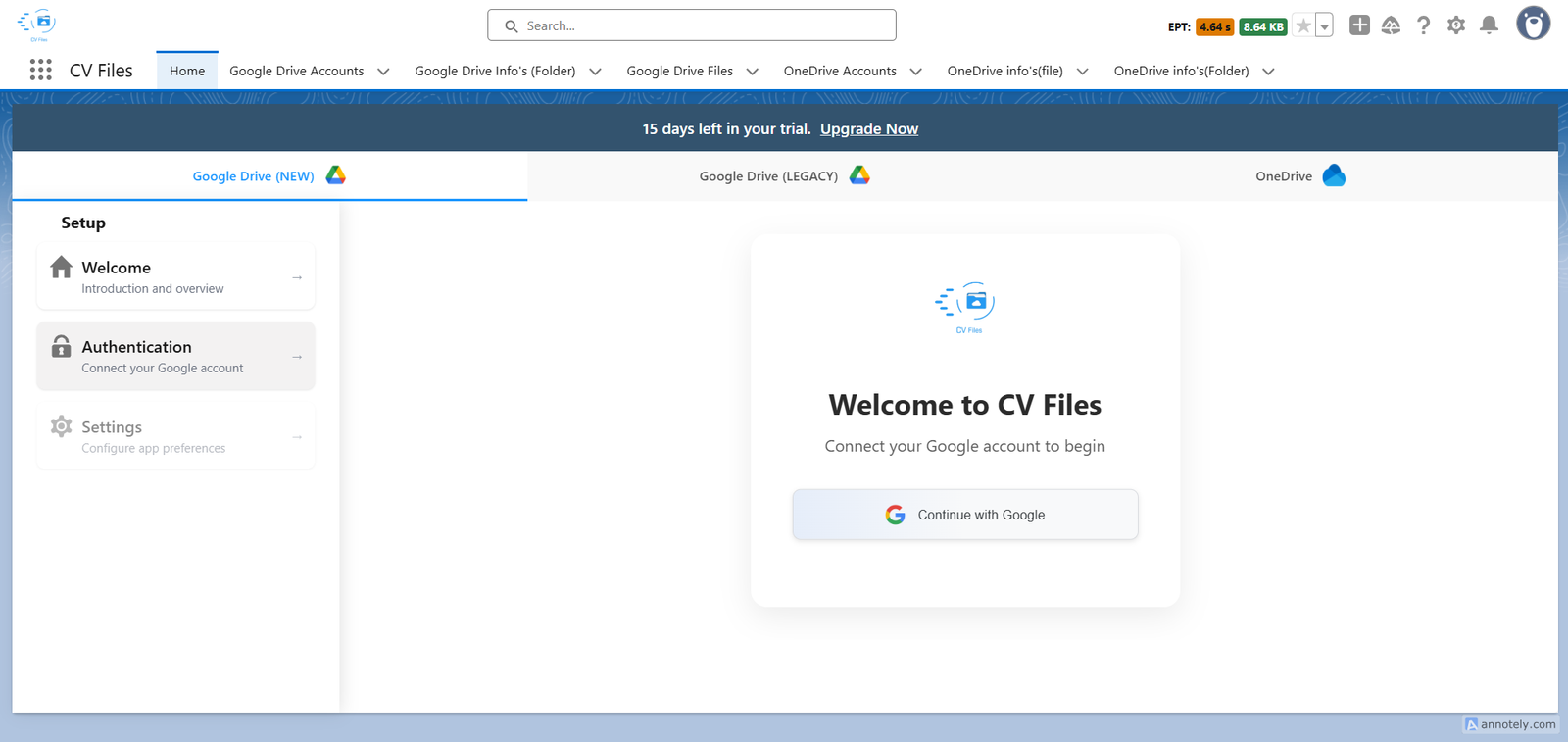Click the CV Files app name
This screenshot has width=1568, height=742.
(101, 71)
